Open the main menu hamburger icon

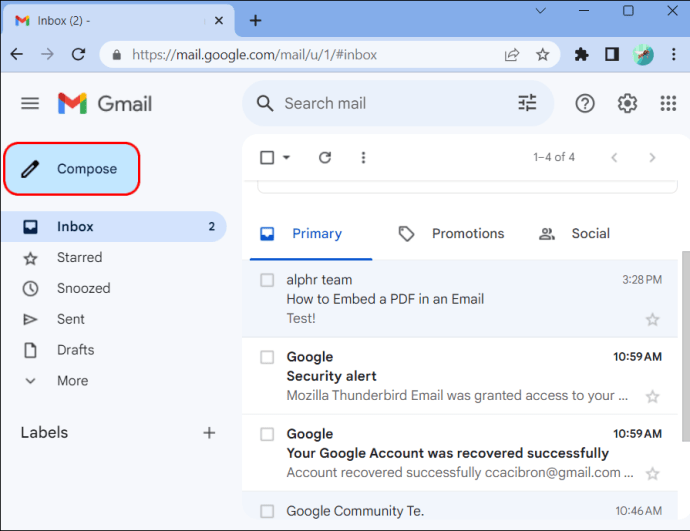pos(30,103)
